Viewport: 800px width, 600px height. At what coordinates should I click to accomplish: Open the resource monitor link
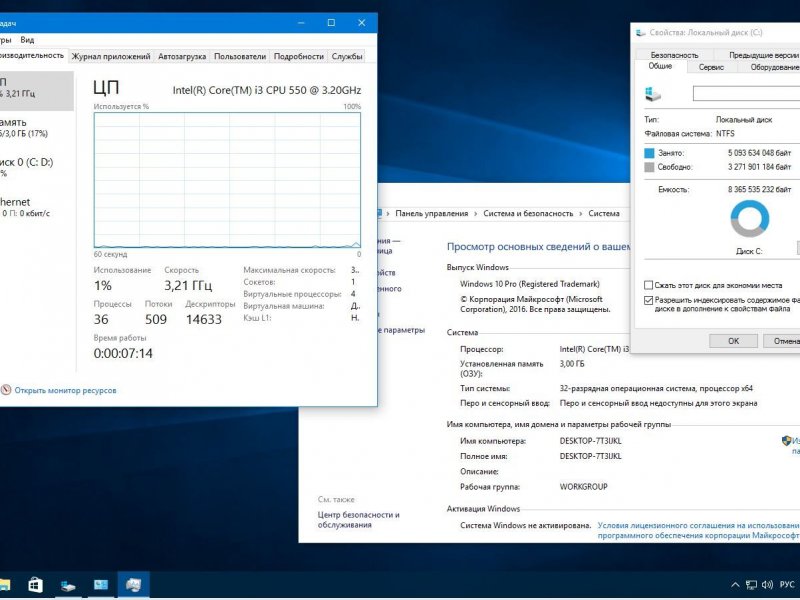pyautogui.click(x=65, y=390)
